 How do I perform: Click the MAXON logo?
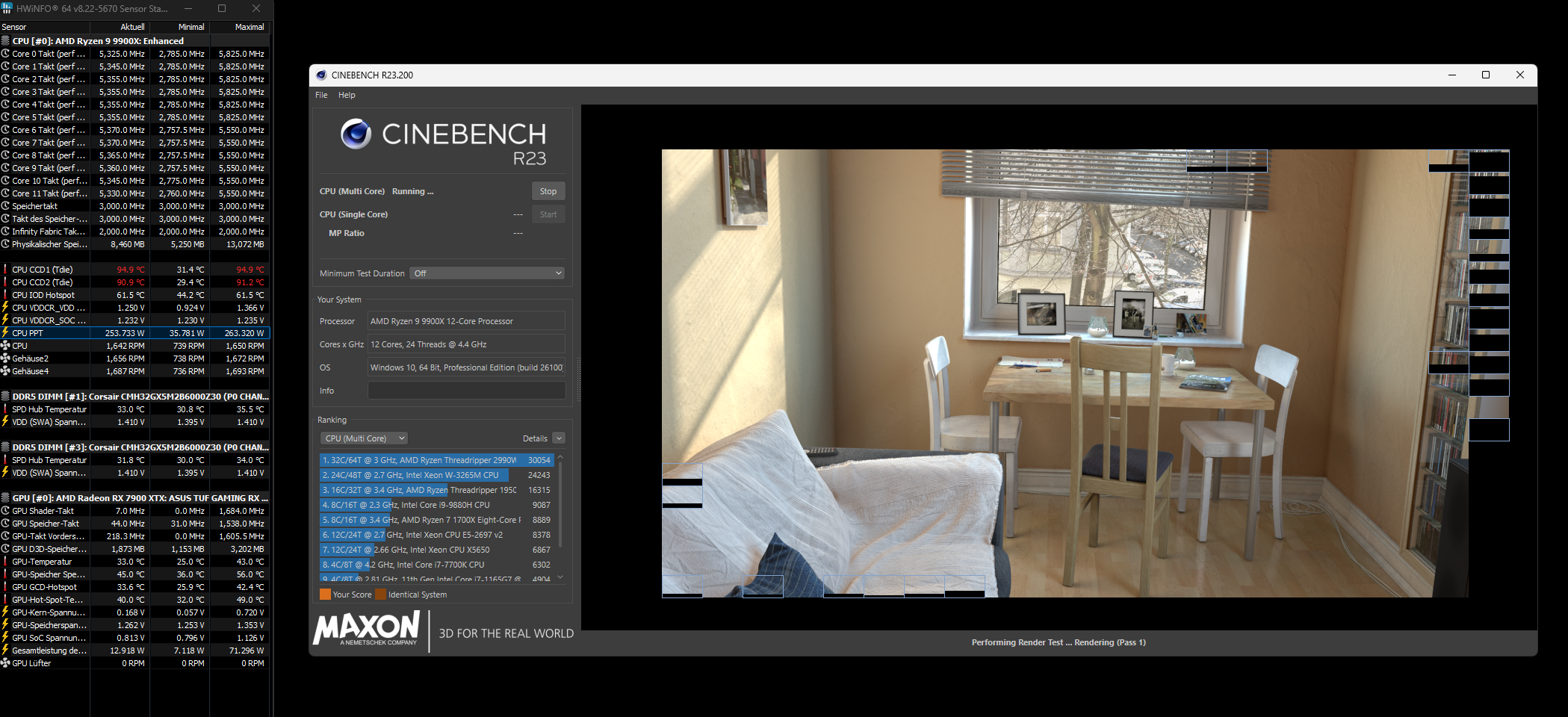coord(367,629)
